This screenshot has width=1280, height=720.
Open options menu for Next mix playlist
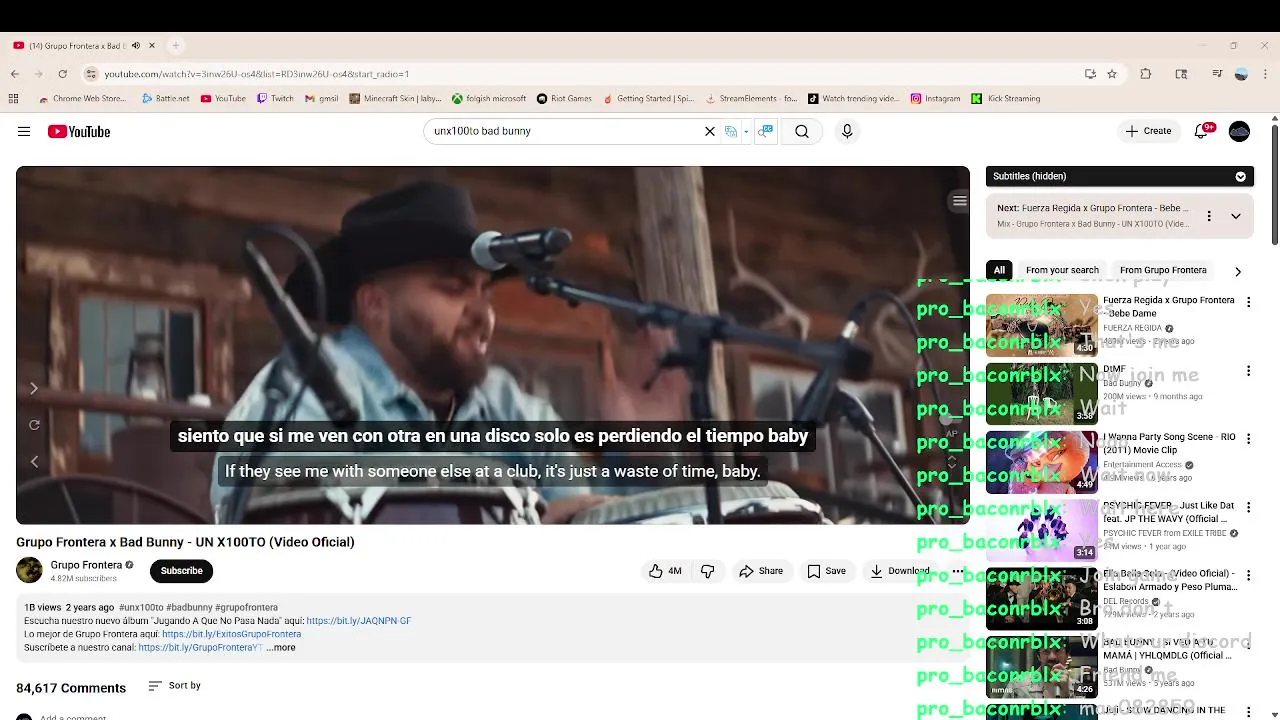pyautogui.click(x=1209, y=216)
